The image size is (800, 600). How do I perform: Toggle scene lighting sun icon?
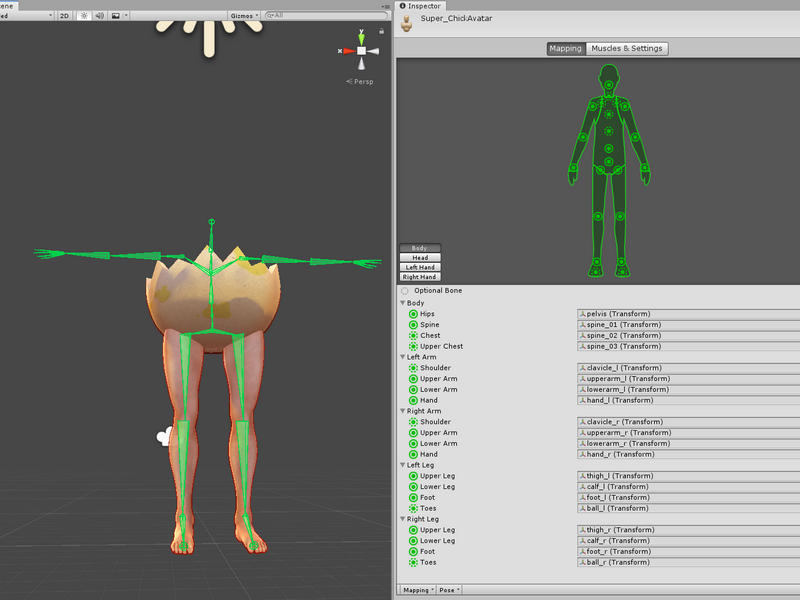[84, 16]
